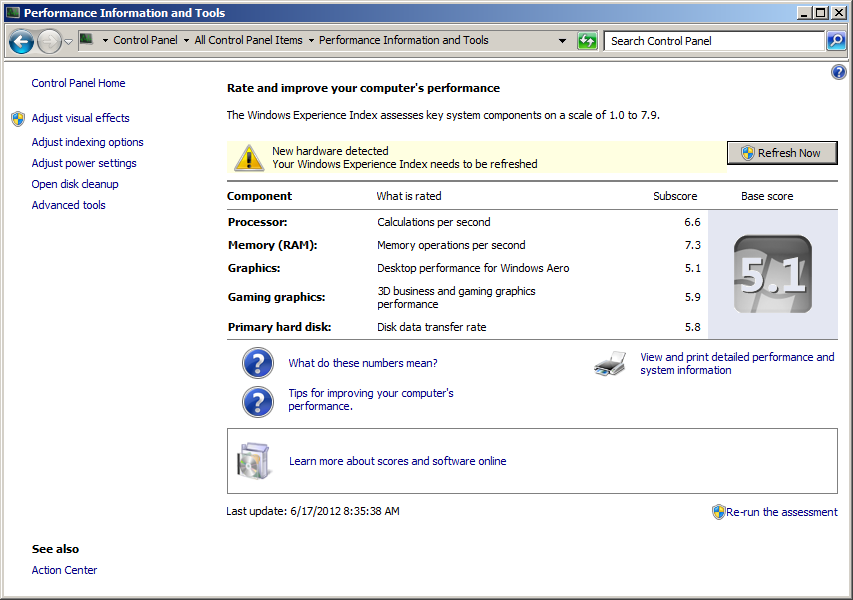Click the Last update timestamp text

pyautogui.click(x=313, y=511)
